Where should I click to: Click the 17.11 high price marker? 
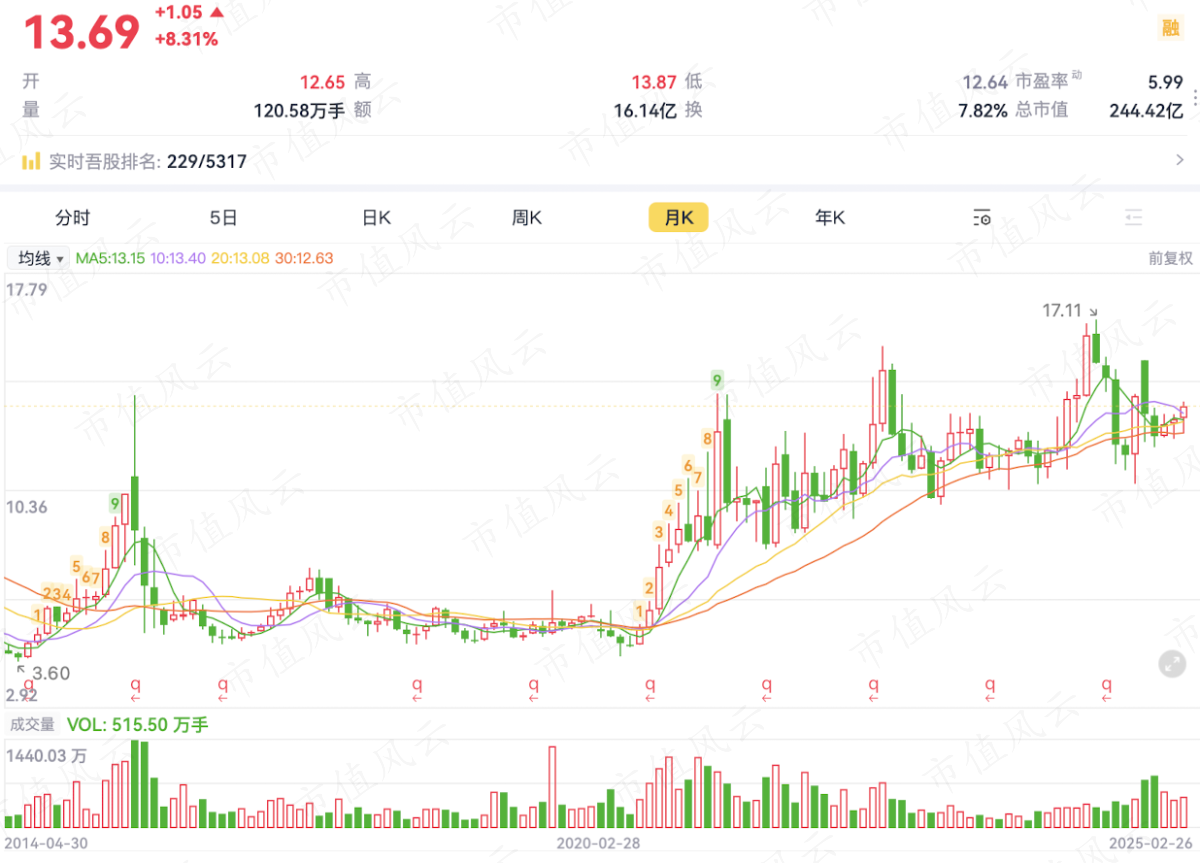pos(1062,311)
